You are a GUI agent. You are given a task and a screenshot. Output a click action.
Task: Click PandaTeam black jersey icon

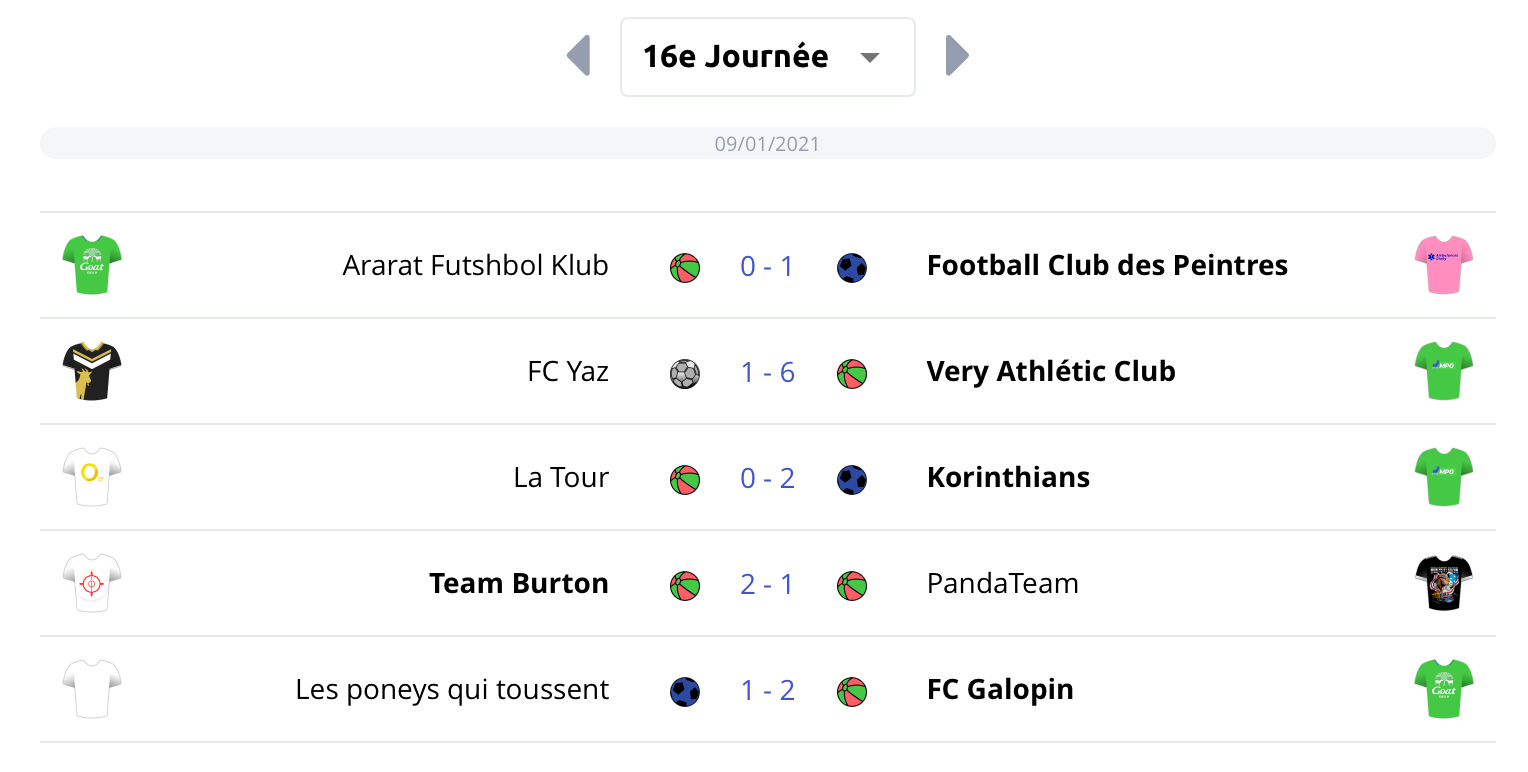click(x=1443, y=583)
